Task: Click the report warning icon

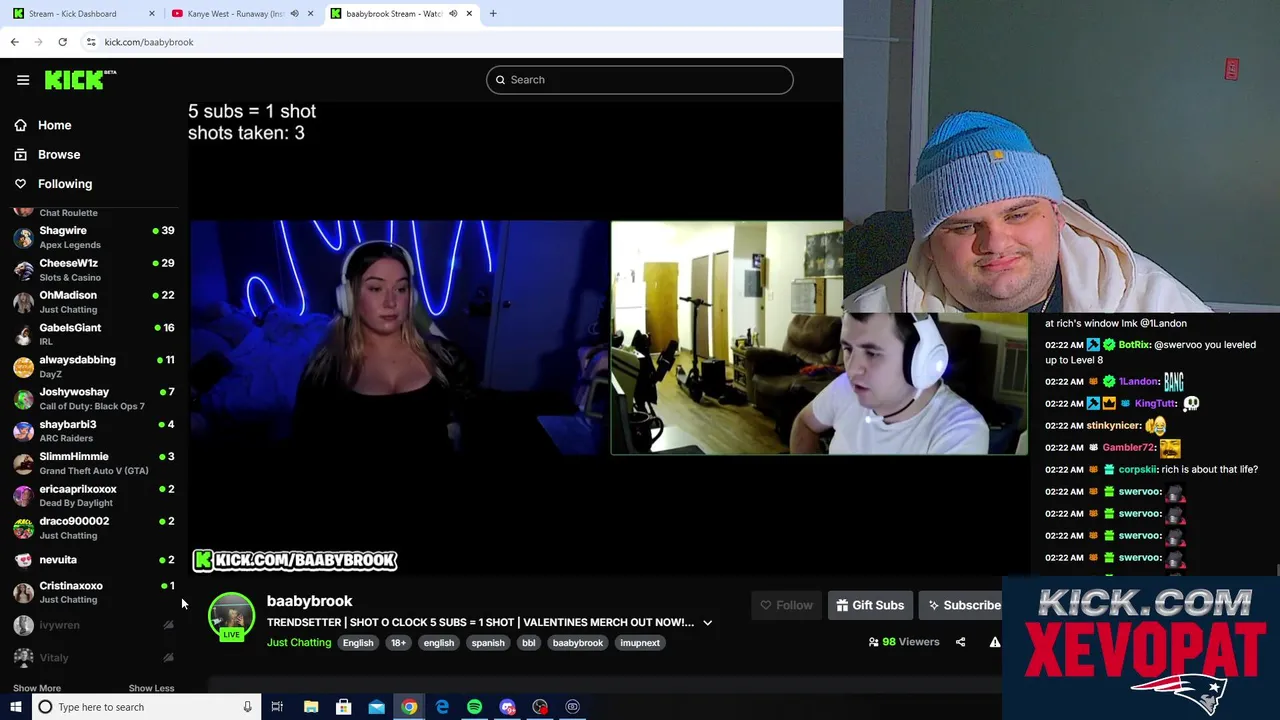Action: coord(995,642)
